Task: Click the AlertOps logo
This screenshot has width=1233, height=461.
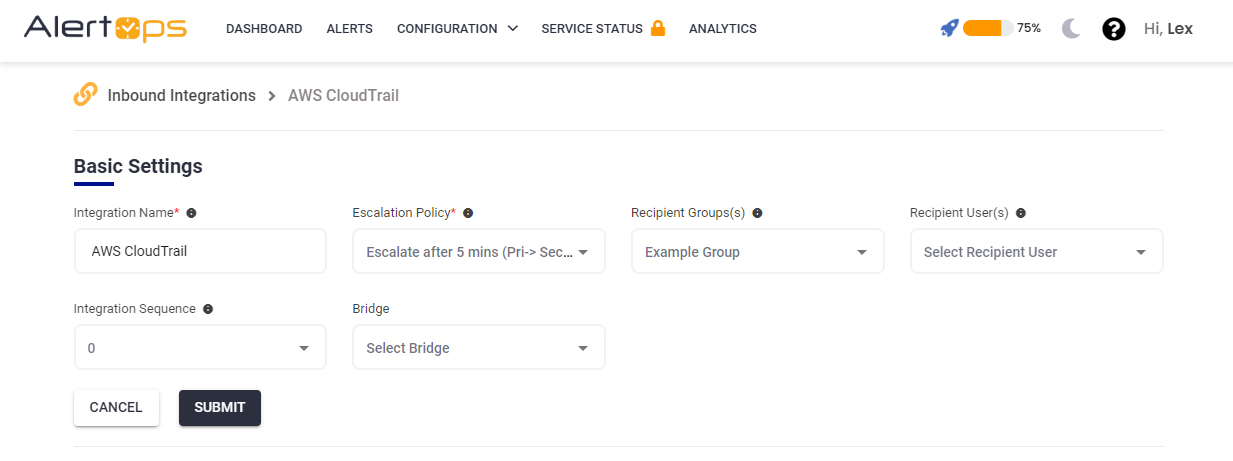Action: (105, 28)
